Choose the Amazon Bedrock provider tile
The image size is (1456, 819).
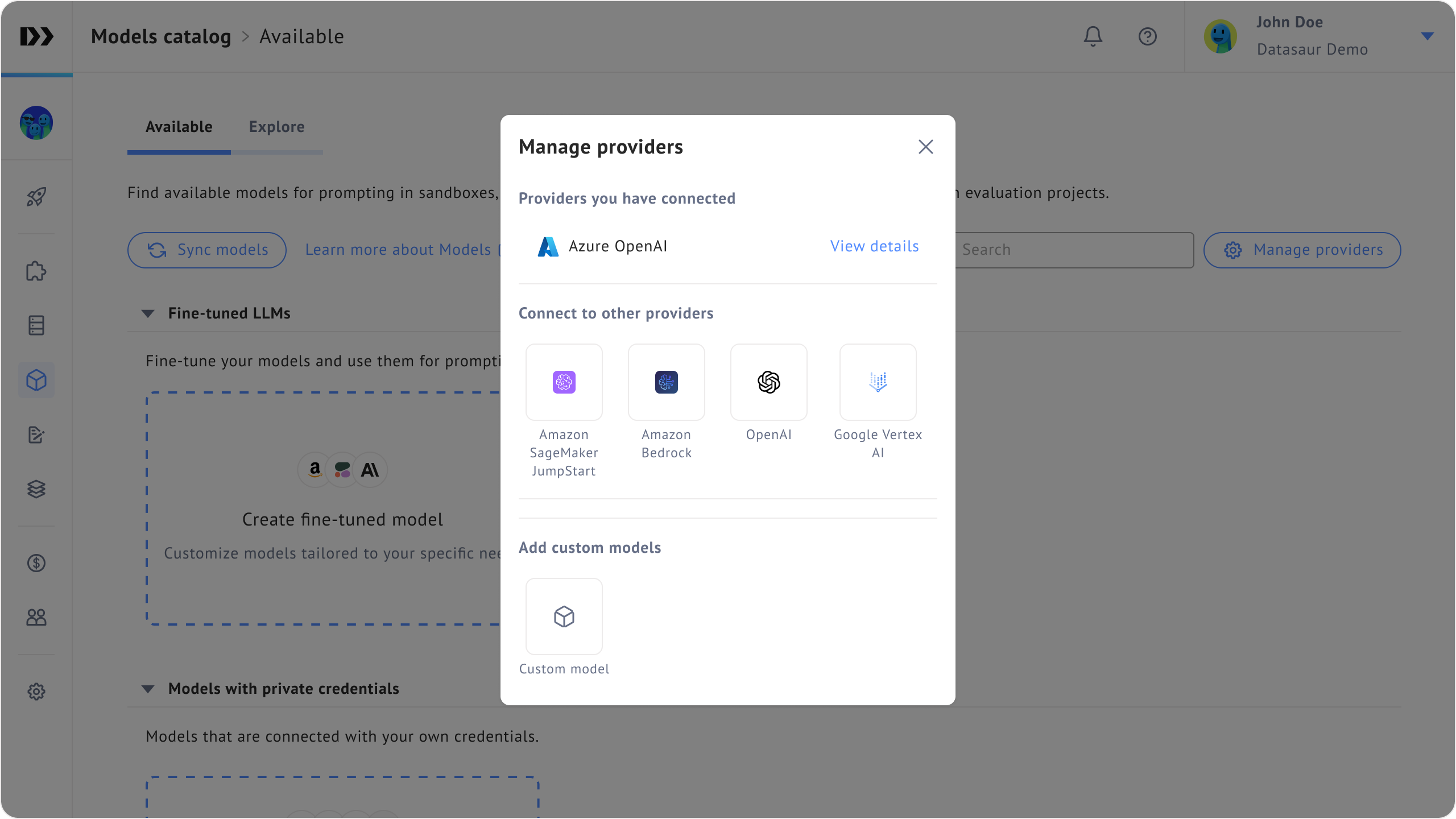(666, 382)
